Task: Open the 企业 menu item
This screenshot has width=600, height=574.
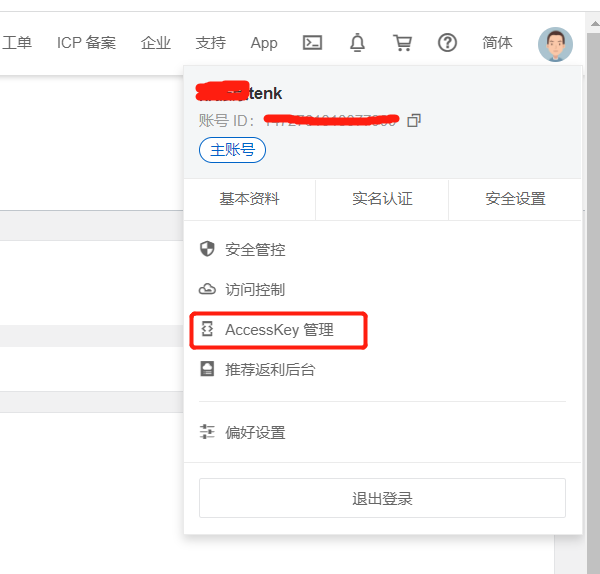Action: pyautogui.click(x=155, y=43)
